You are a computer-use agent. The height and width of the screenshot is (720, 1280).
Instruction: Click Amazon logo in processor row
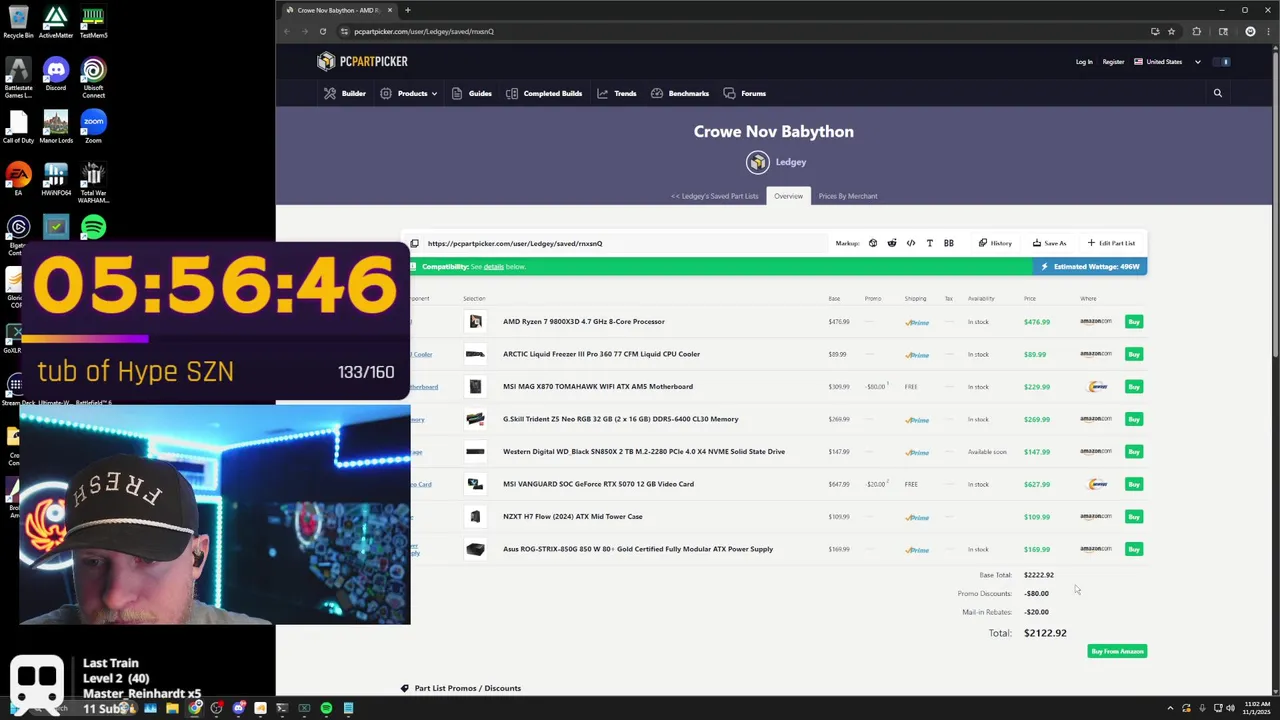tap(1096, 322)
